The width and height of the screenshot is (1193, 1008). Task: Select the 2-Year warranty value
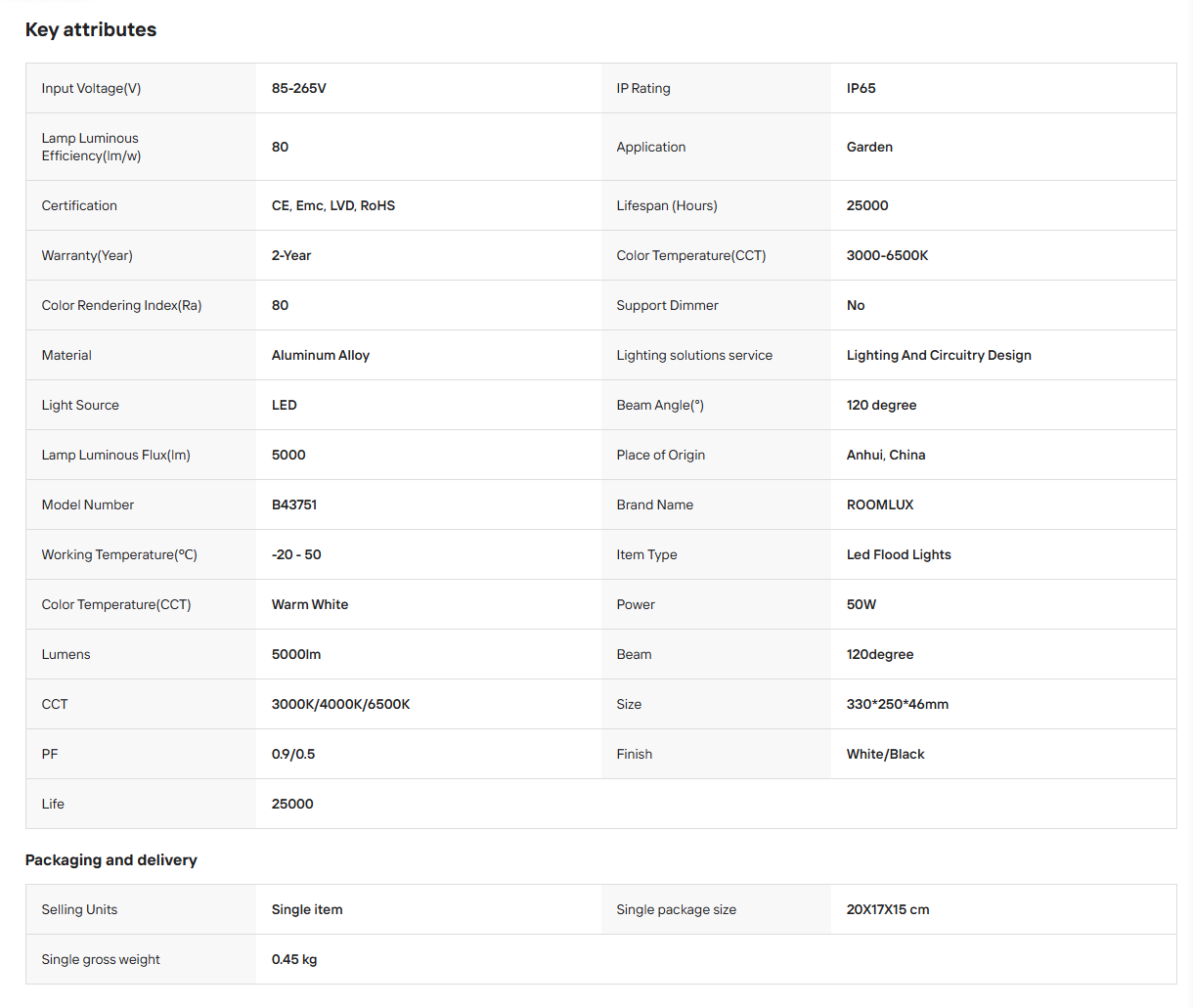(x=291, y=255)
